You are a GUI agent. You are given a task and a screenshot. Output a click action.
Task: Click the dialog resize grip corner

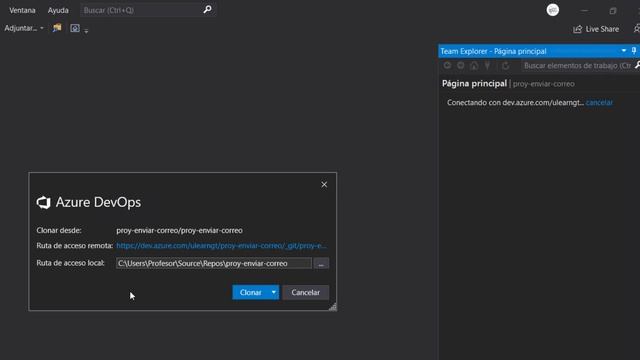pos(333,307)
